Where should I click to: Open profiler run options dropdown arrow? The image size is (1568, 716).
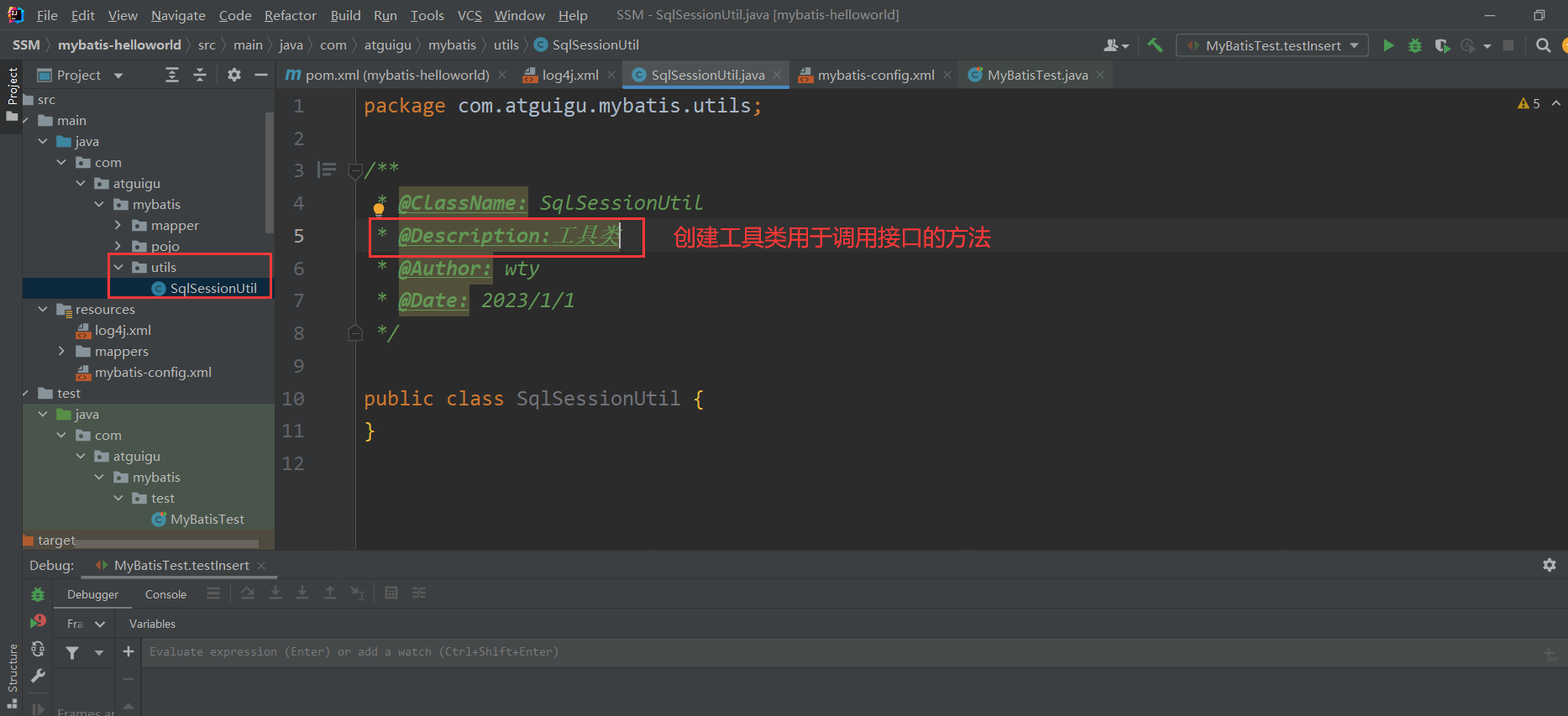click(x=1487, y=46)
